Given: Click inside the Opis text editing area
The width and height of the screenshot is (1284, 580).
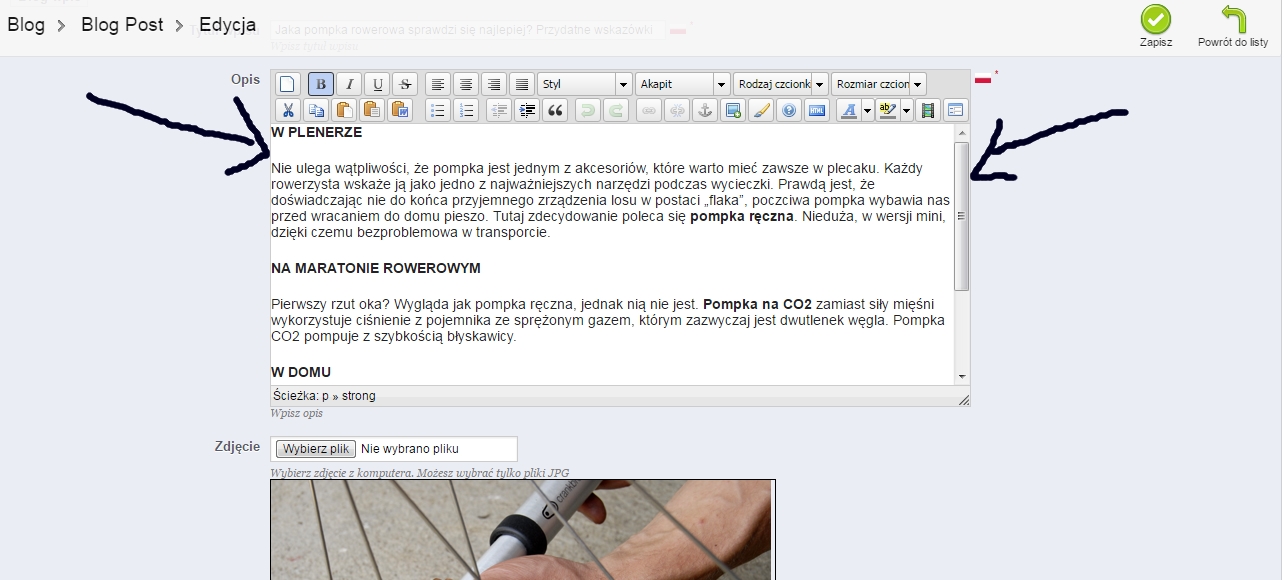Looking at the screenshot, I should click(x=612, y=254).
